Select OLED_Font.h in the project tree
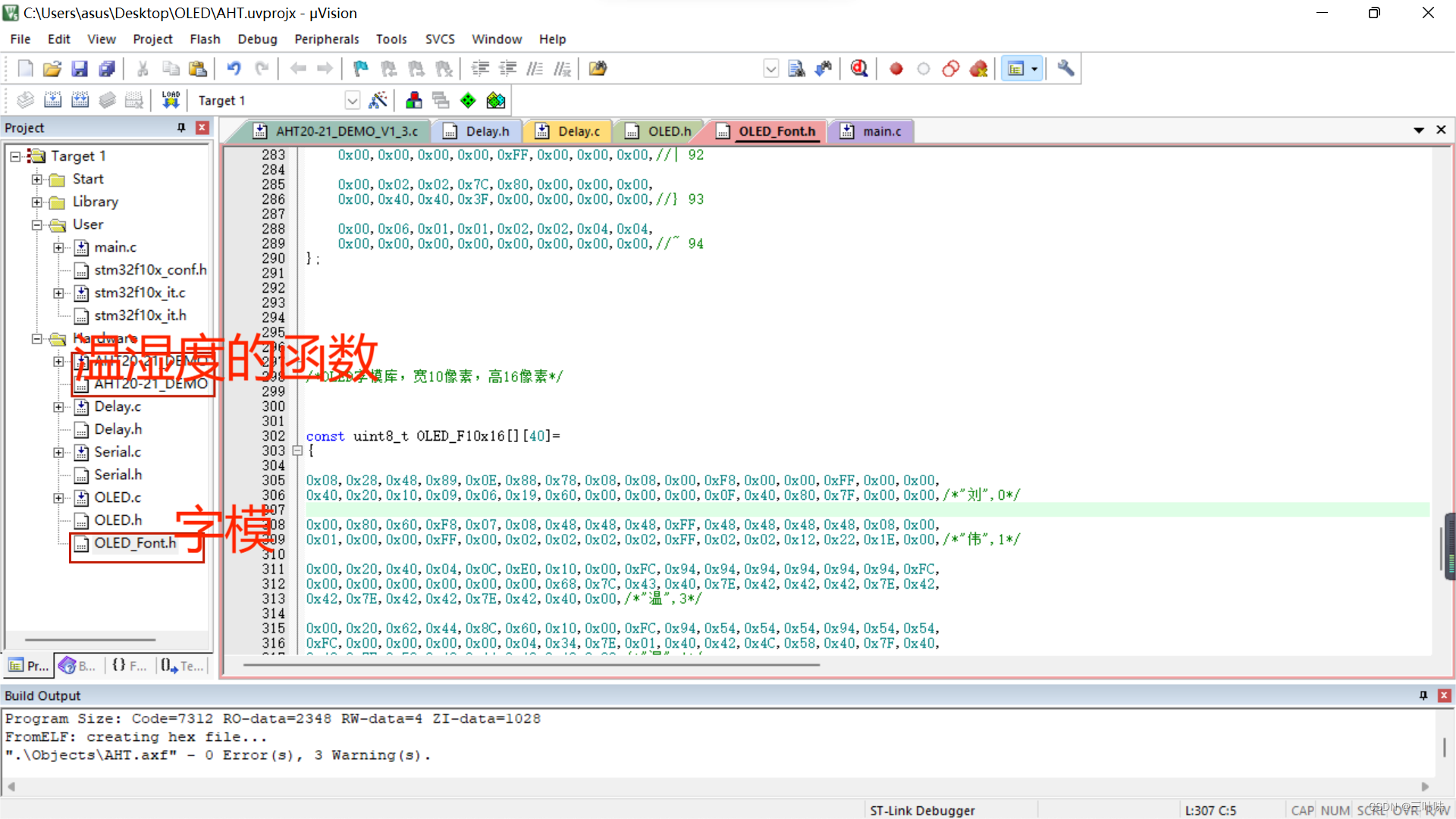The width and height of the screenshot is (1456, 819). click(135, 543)
